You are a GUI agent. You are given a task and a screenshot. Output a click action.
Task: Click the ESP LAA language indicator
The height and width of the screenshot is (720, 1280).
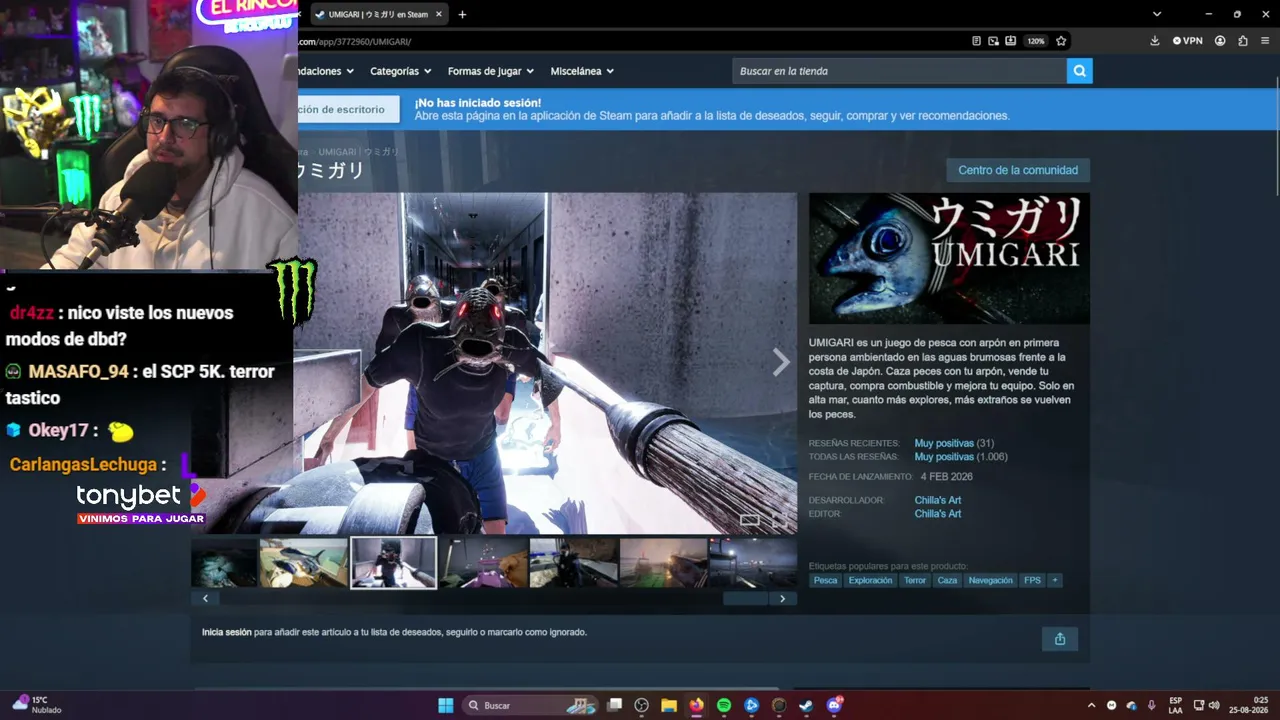[1175, 705]
